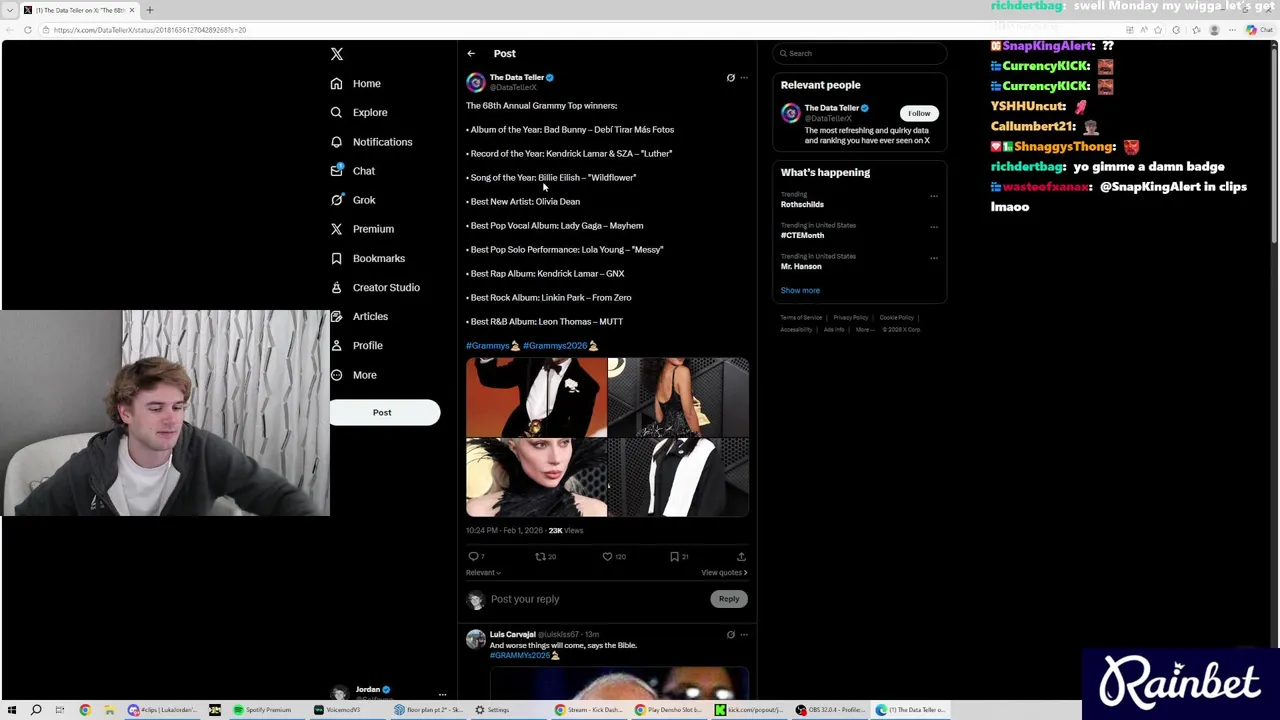Open Windows taskbar search

coord(36,710)
